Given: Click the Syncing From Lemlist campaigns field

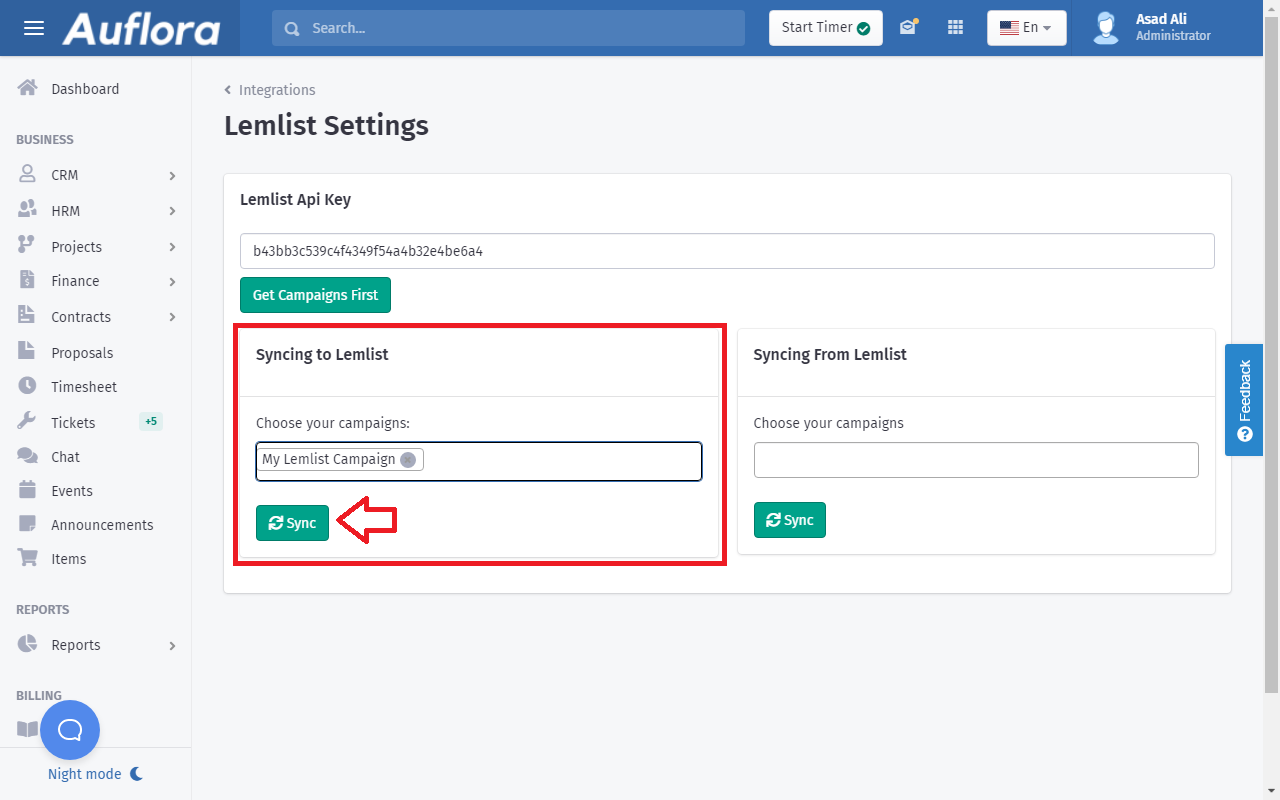Looking at the screenshot, I should click(975, 460).
